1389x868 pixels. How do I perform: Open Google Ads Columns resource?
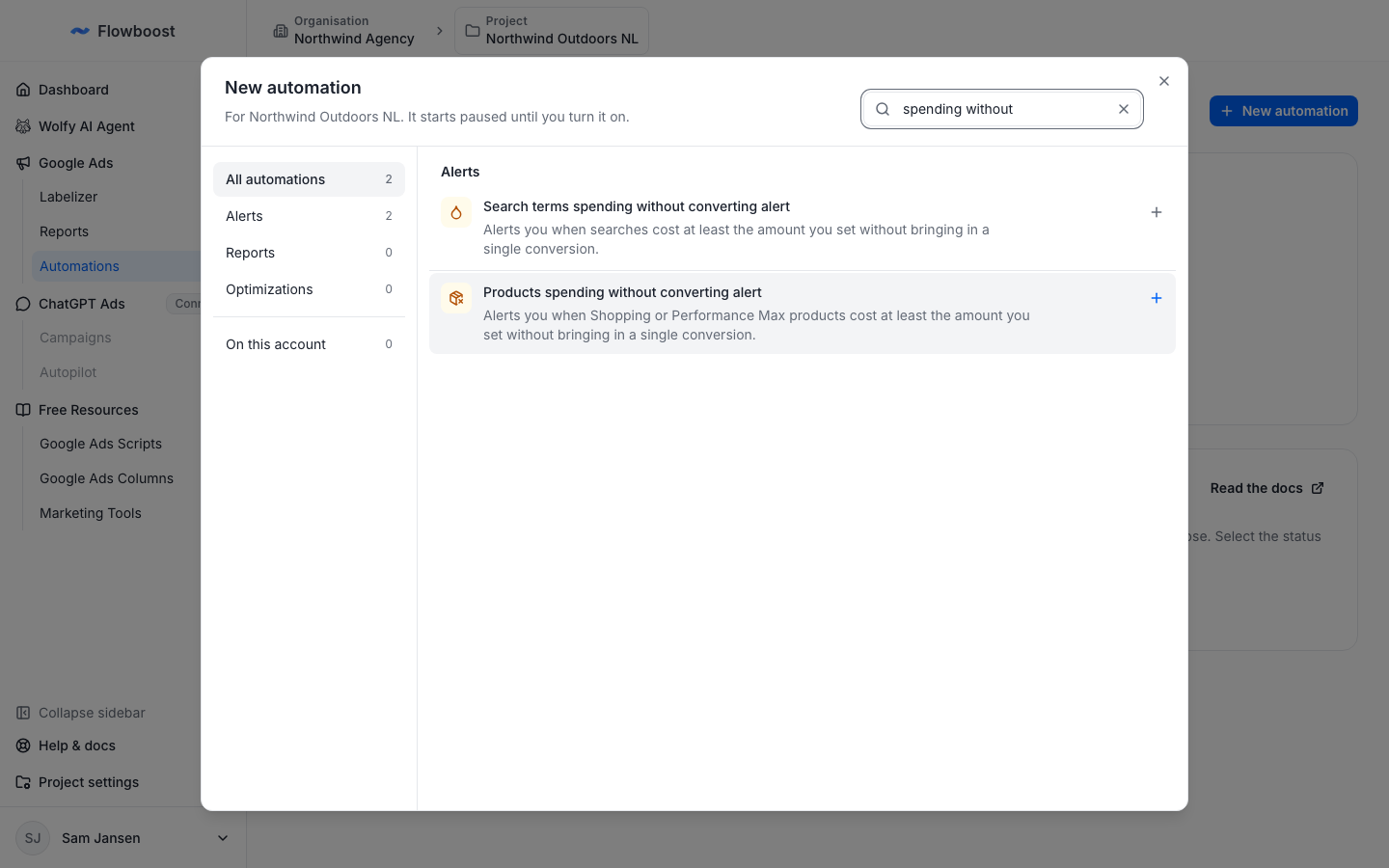[106, 478]
